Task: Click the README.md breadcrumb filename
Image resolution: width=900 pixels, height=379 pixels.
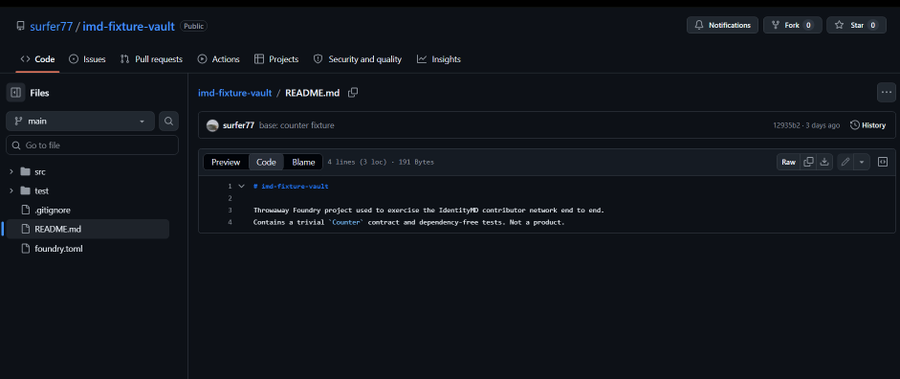Action: point(313,93)
